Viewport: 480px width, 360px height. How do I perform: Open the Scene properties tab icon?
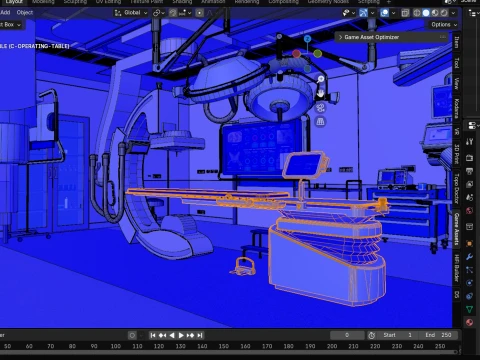[469, 197]
